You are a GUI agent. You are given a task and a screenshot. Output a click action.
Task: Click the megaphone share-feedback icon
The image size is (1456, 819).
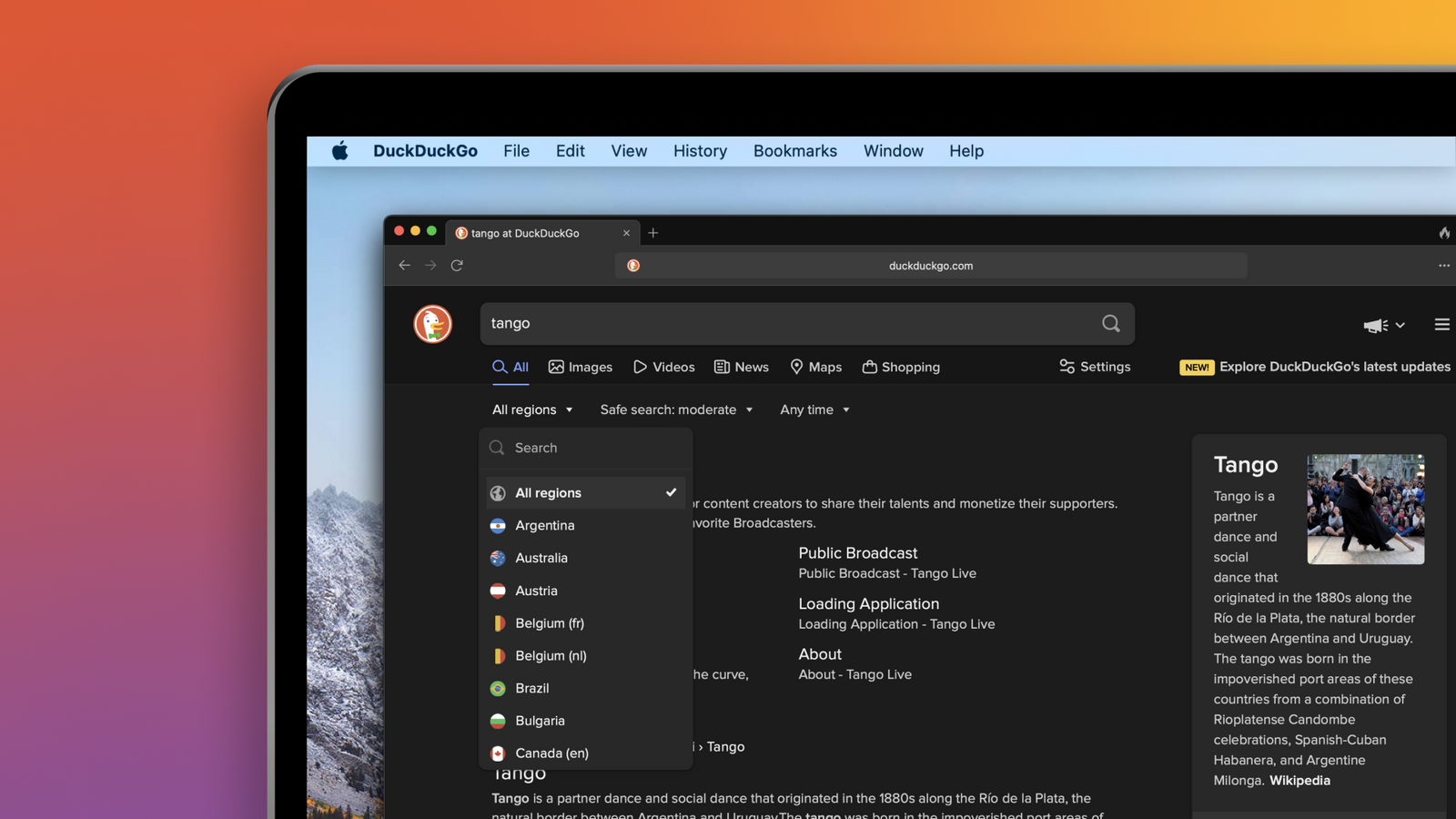(x=1374, y=325)
